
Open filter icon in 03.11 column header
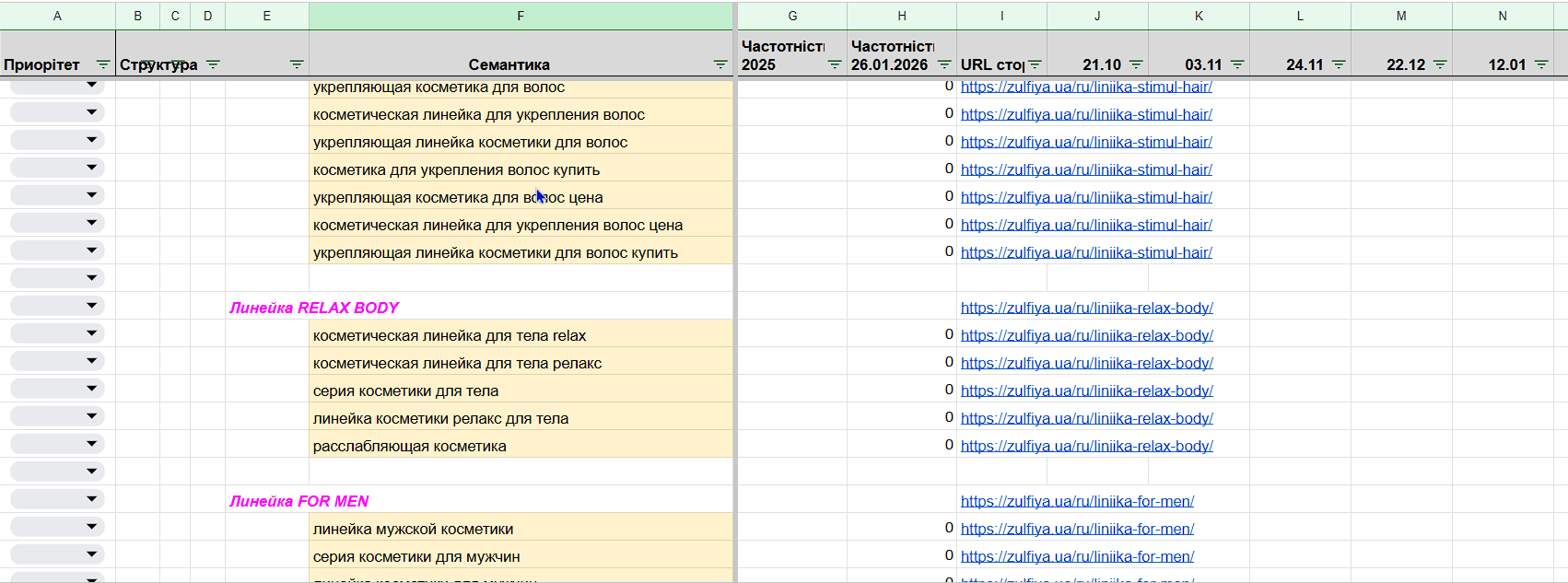(1237, 64)
